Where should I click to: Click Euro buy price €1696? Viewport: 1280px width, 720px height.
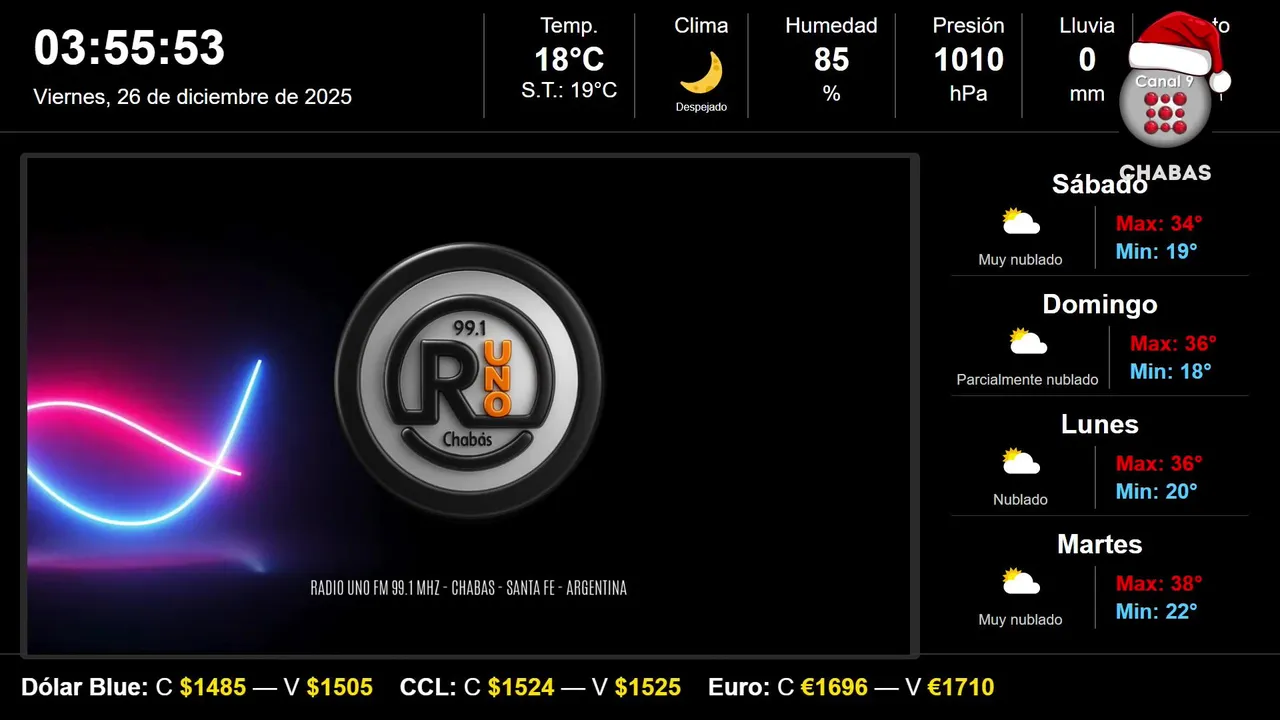pyautogui.click(x=835, y=687)
